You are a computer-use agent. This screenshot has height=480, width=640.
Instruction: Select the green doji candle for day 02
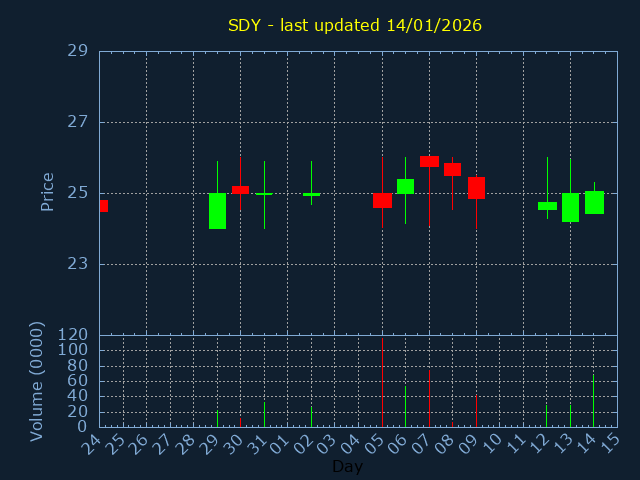click(311, 195)
